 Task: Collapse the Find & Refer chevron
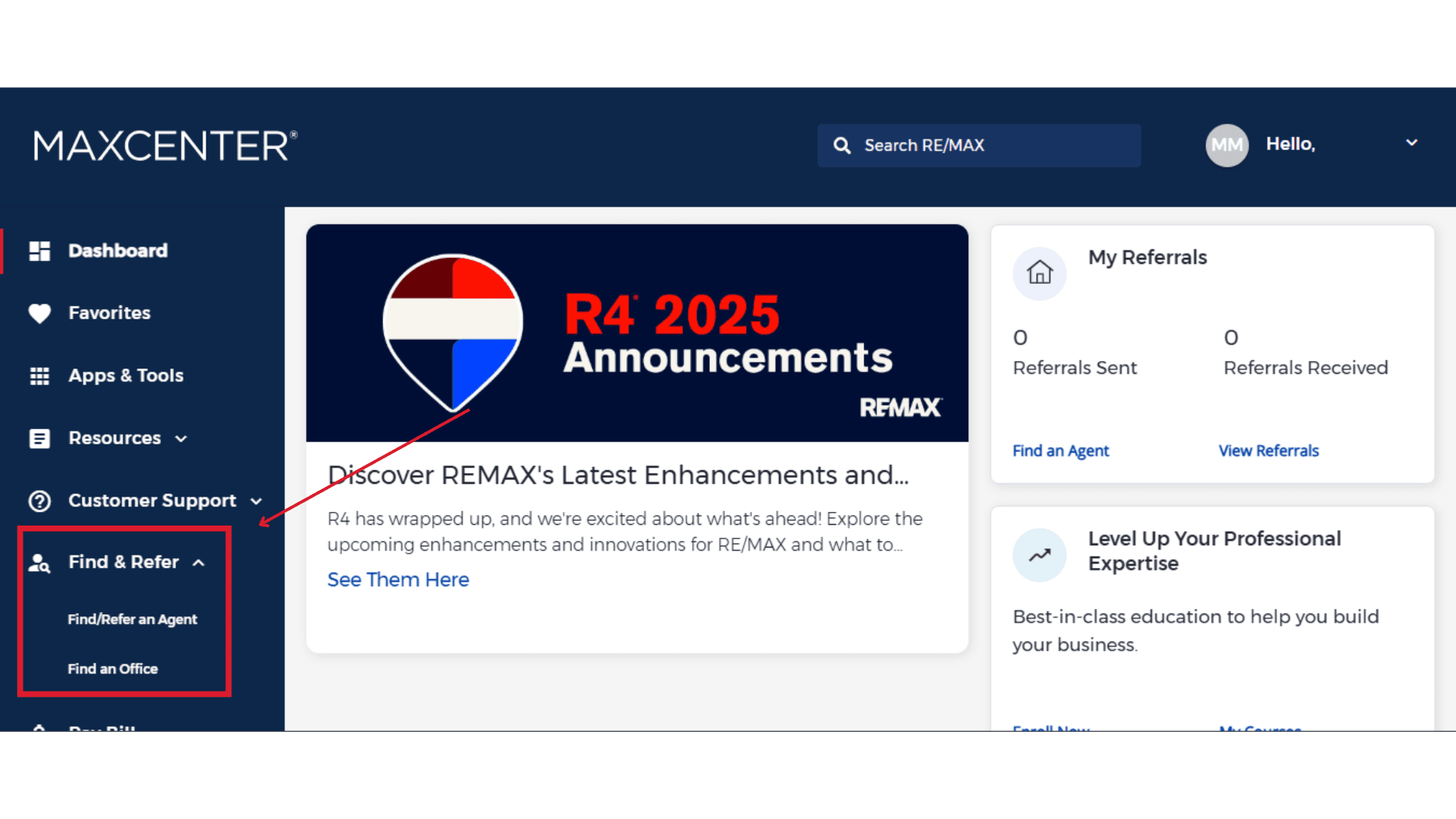(x=199, y=563)
